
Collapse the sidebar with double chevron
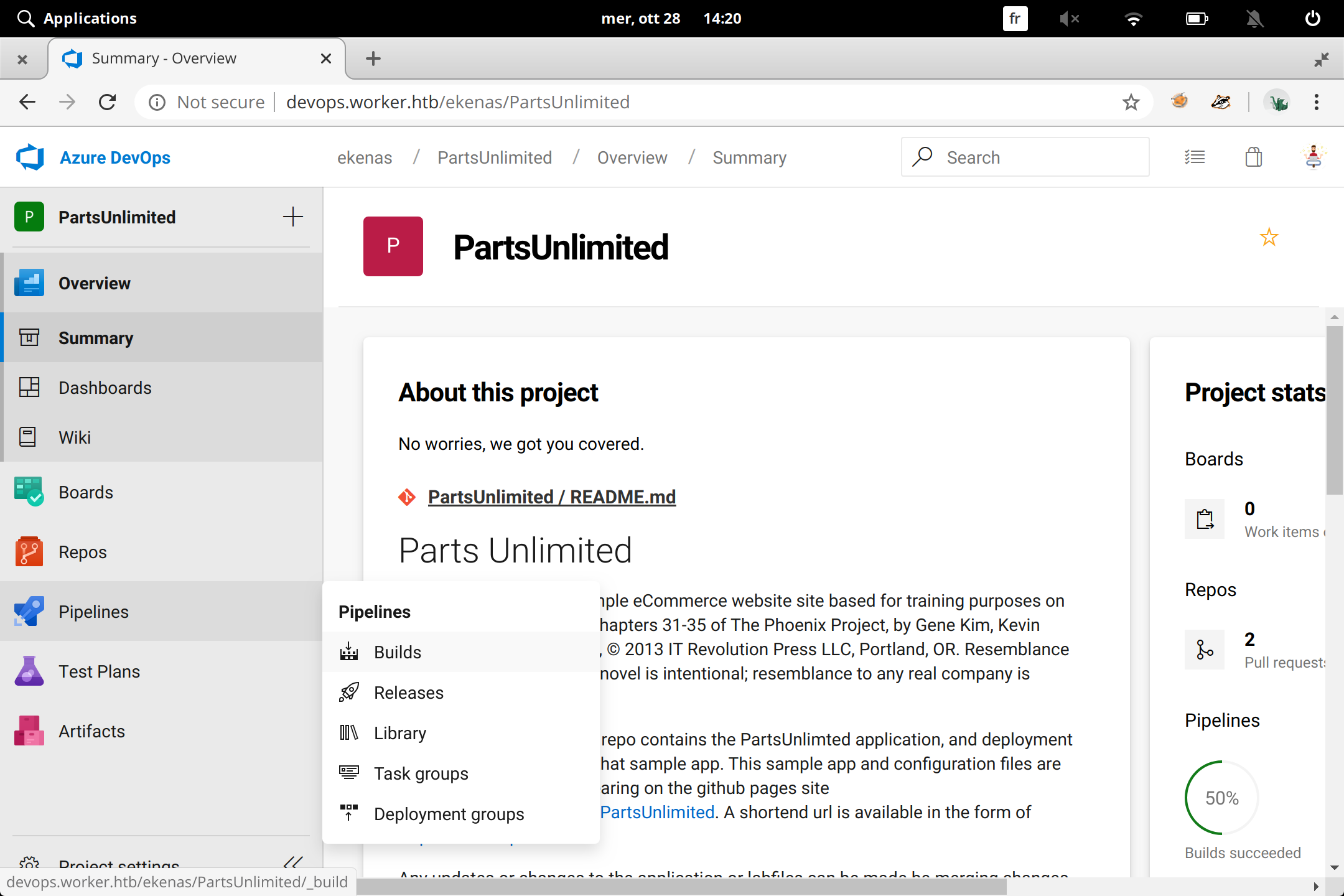click(x=292, y=862)
